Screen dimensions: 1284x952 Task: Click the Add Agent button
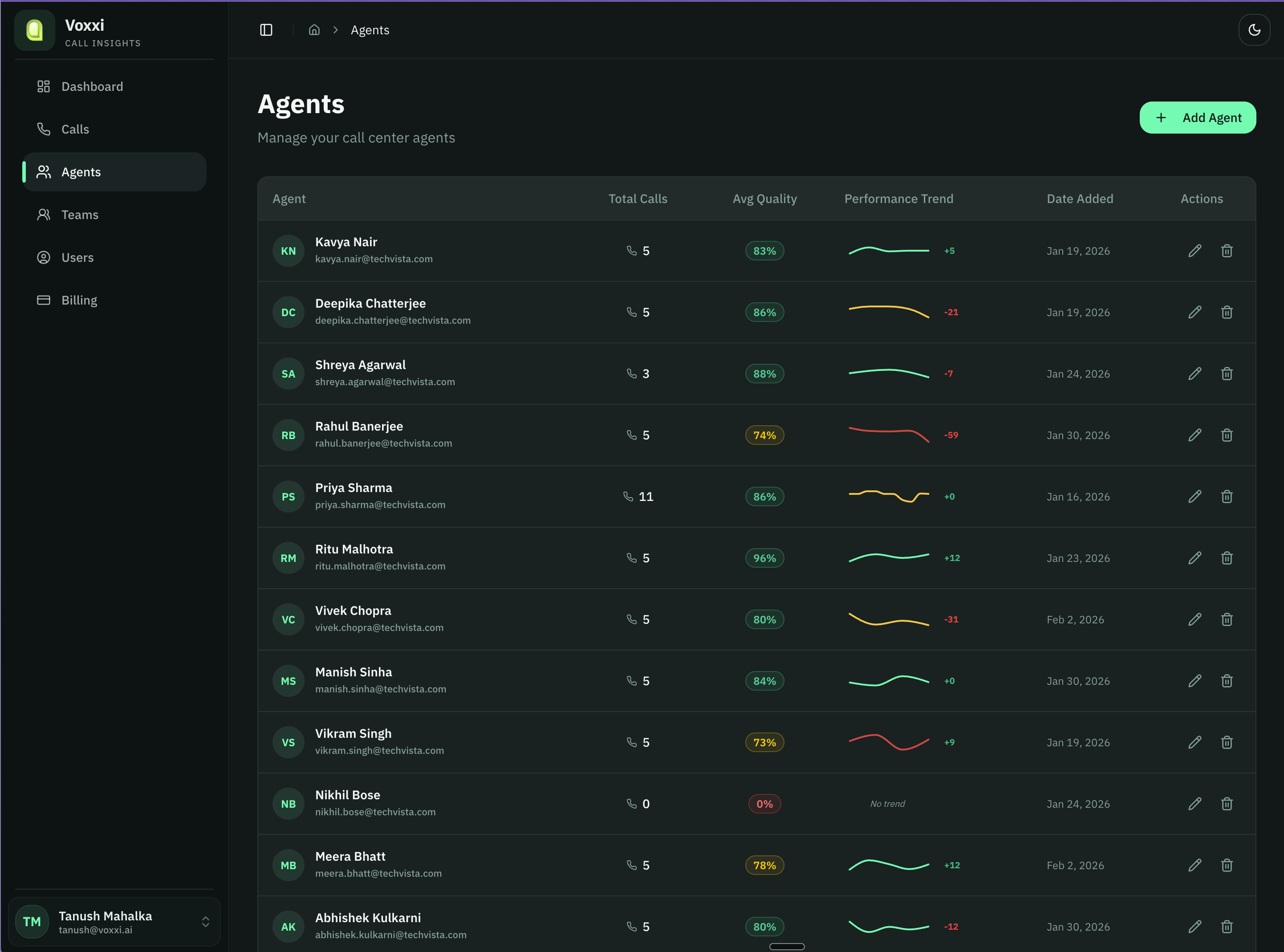1197,118
